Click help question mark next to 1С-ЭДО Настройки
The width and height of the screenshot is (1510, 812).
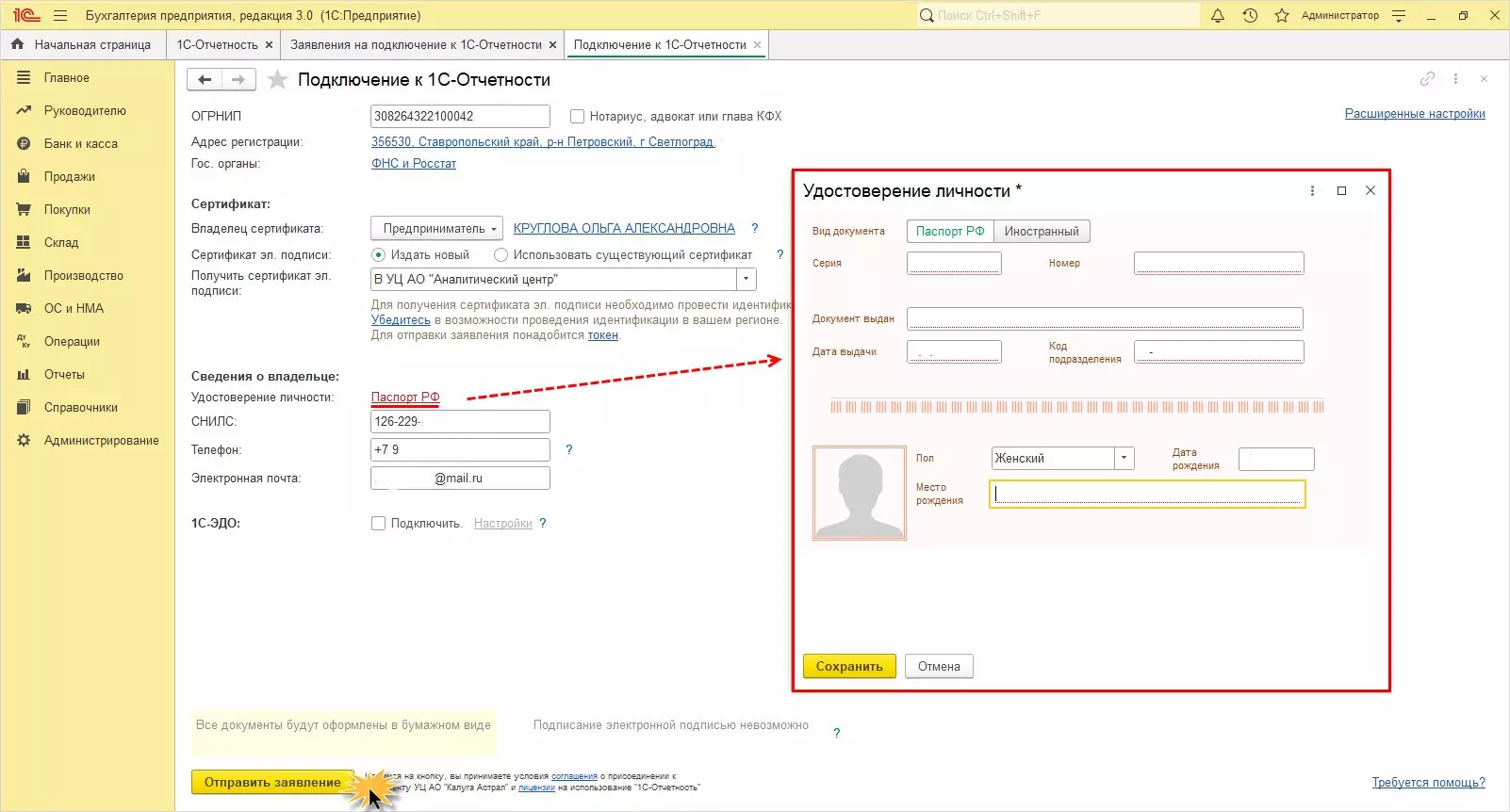(x=543, y=523)
